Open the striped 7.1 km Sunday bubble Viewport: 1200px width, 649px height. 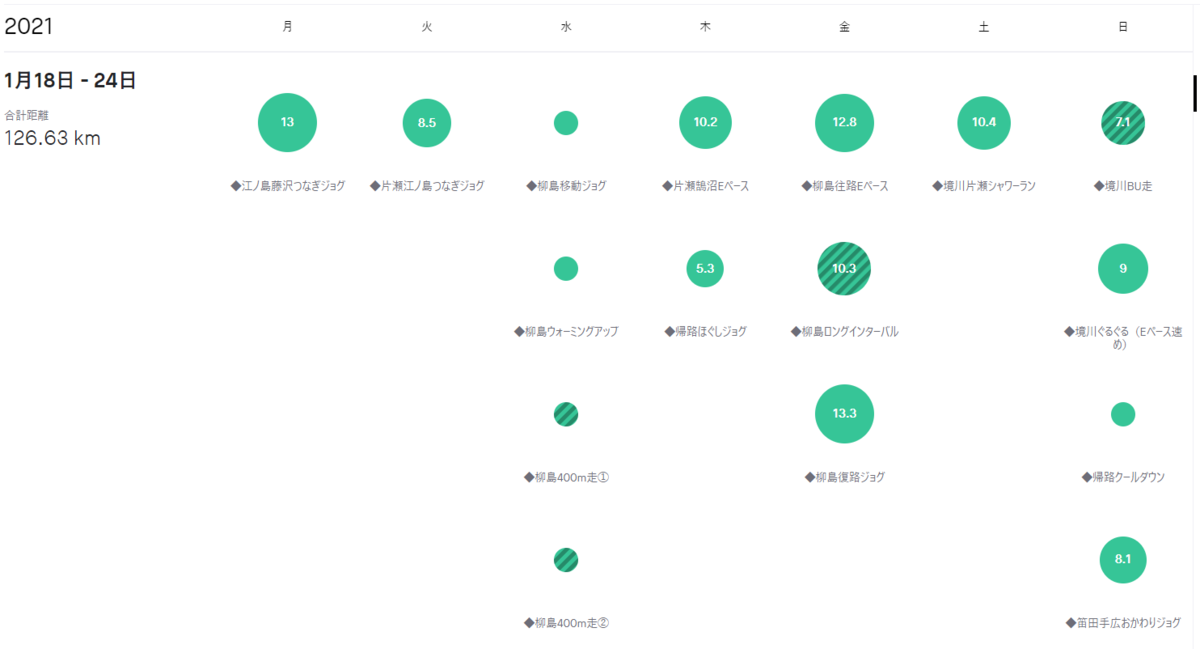[x=1123, y=123]
